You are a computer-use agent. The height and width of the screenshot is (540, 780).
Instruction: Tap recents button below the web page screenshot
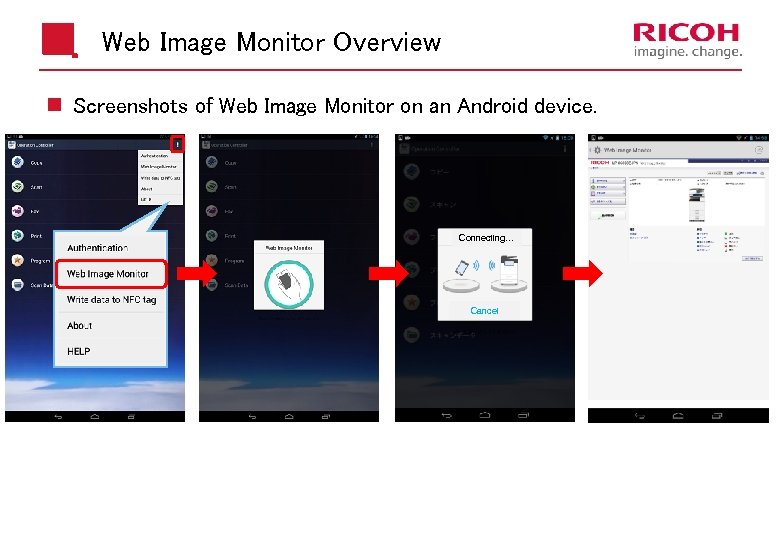(717, 416)
